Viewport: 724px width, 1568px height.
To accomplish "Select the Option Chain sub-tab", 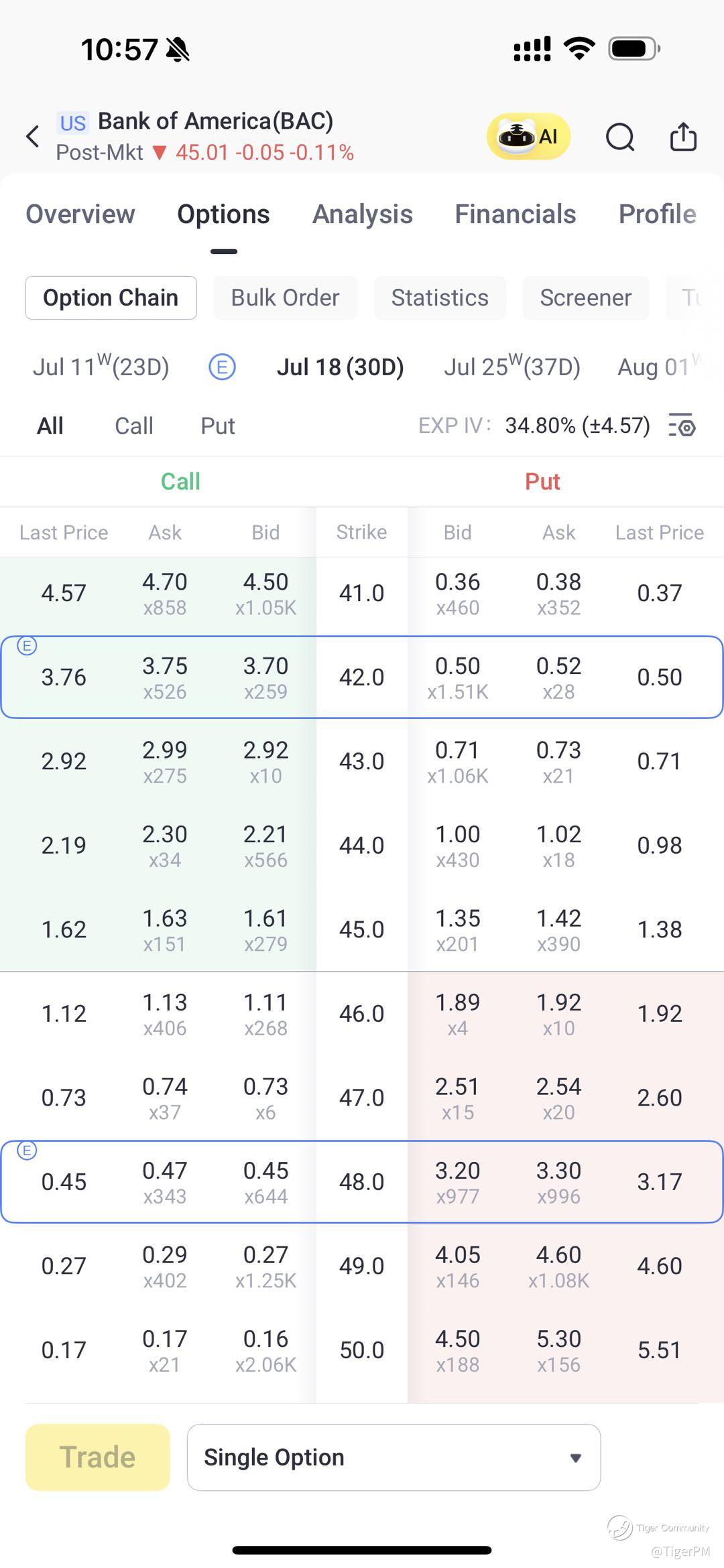I will (x=111, y=298).
